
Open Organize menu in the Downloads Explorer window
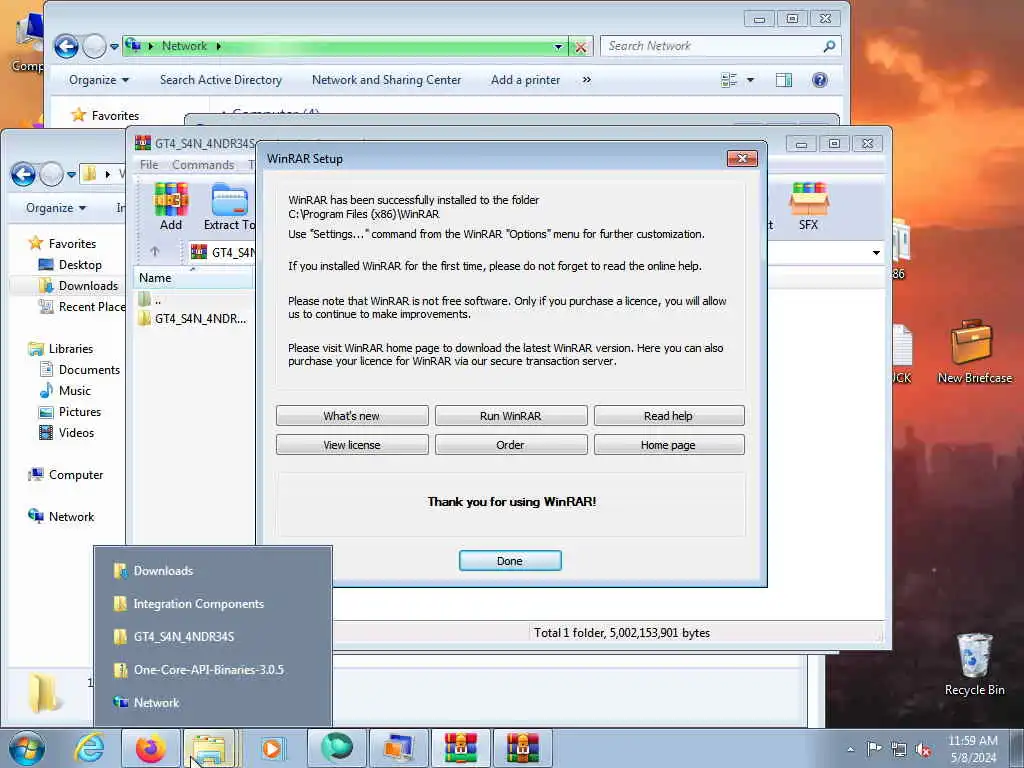[x=56, y=208]
